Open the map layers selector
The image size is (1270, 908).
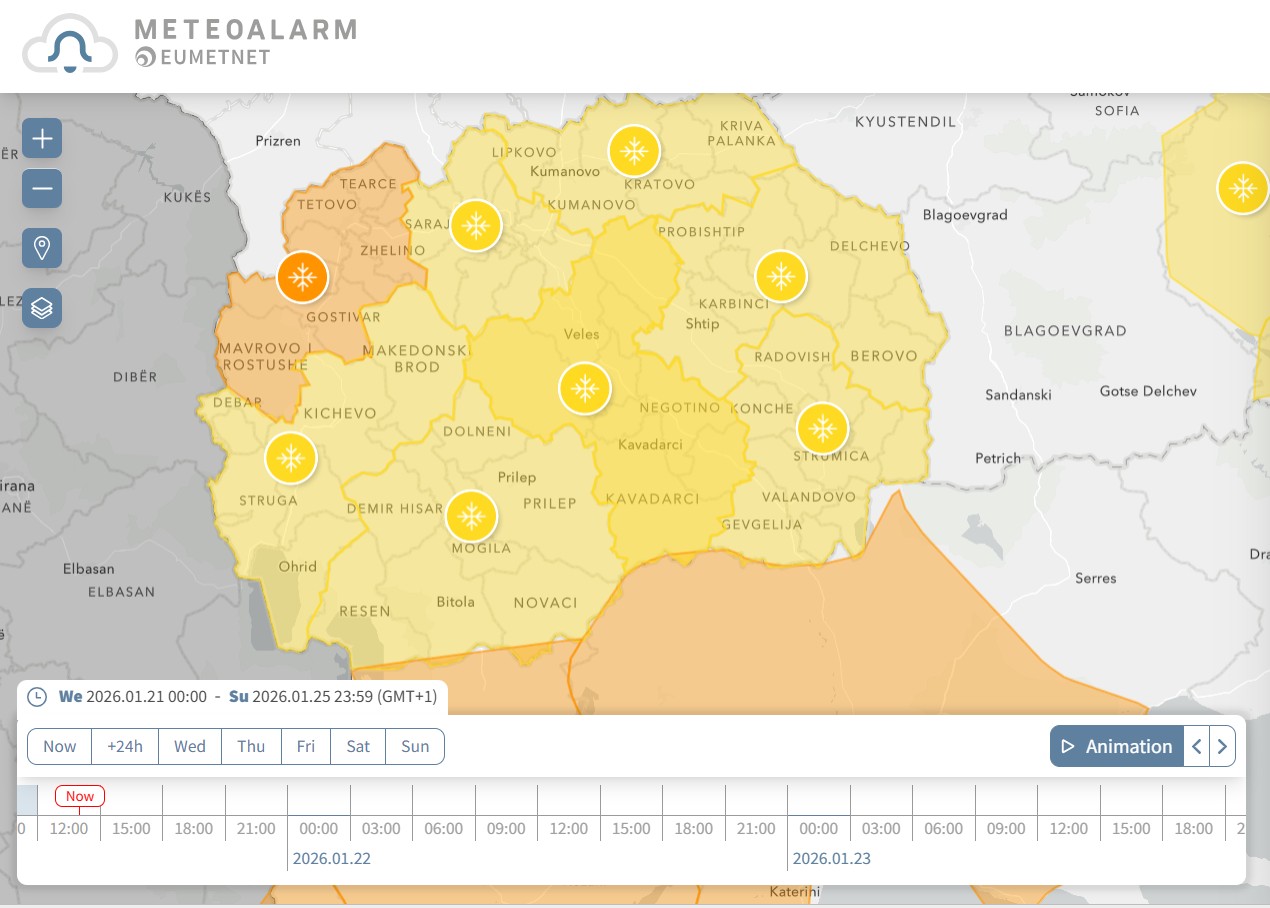point(42,308)
